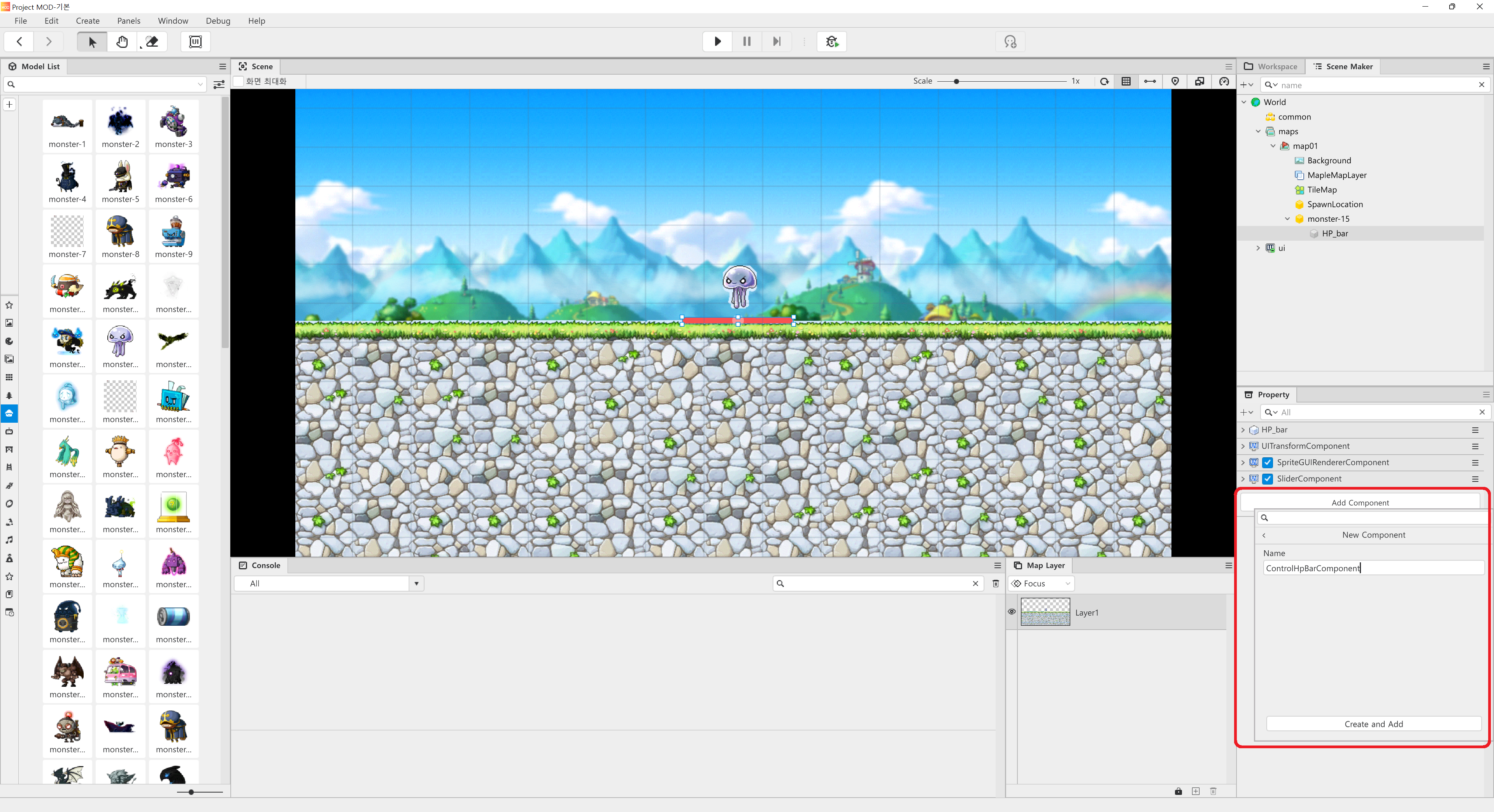Click Create and Add button

tap(1373, 724)
